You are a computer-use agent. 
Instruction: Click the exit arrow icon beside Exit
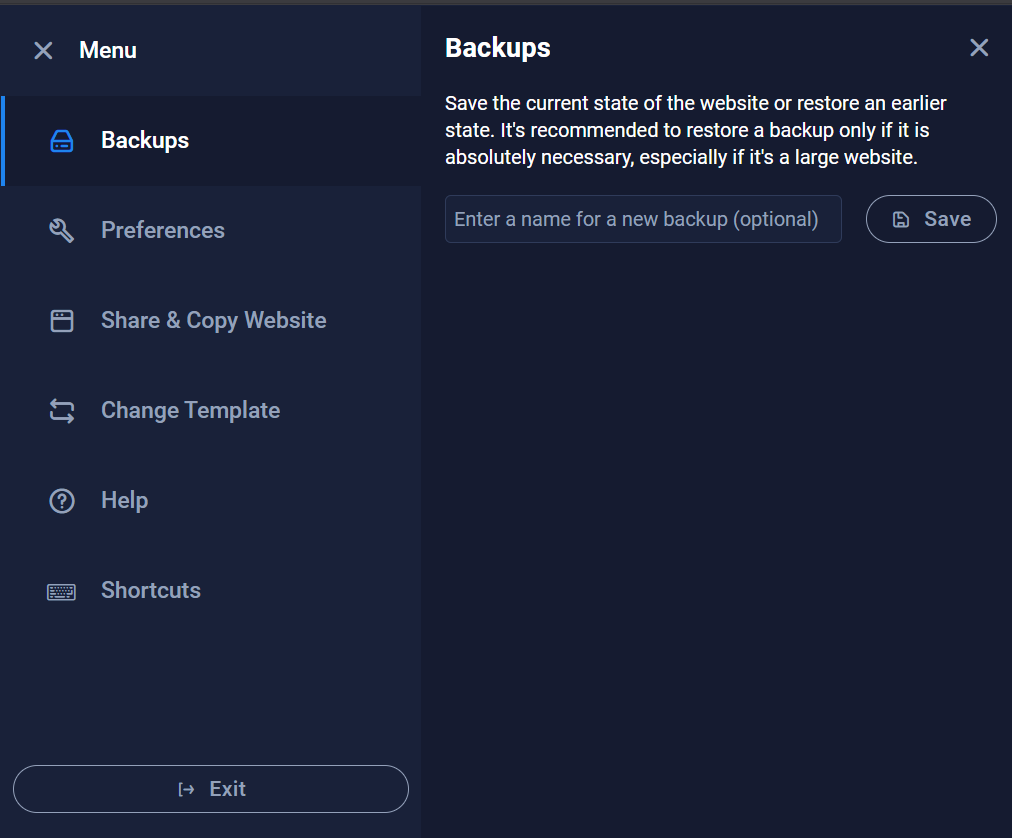click(186, 790)
